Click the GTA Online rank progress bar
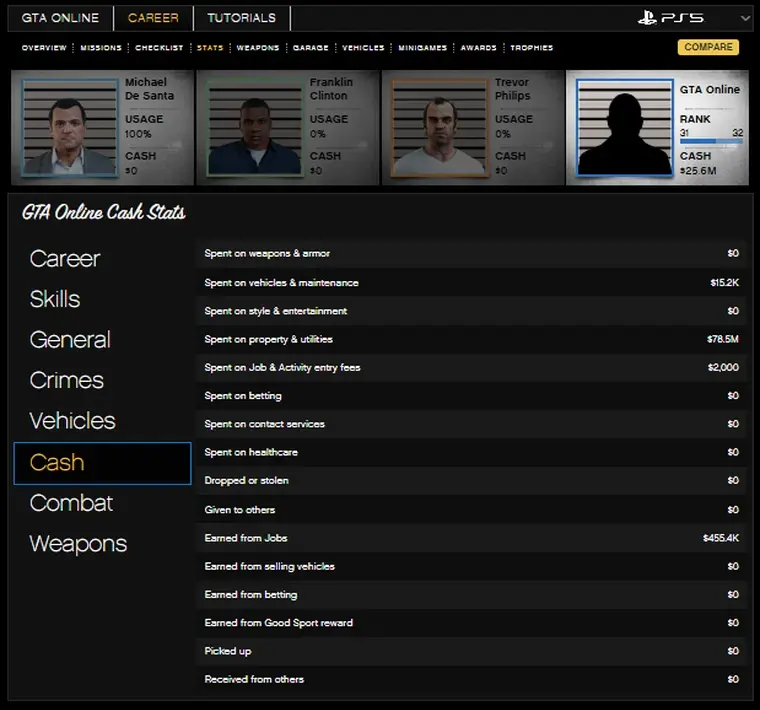This screenshot has width=760, height=710. click(x=711, y=142)
